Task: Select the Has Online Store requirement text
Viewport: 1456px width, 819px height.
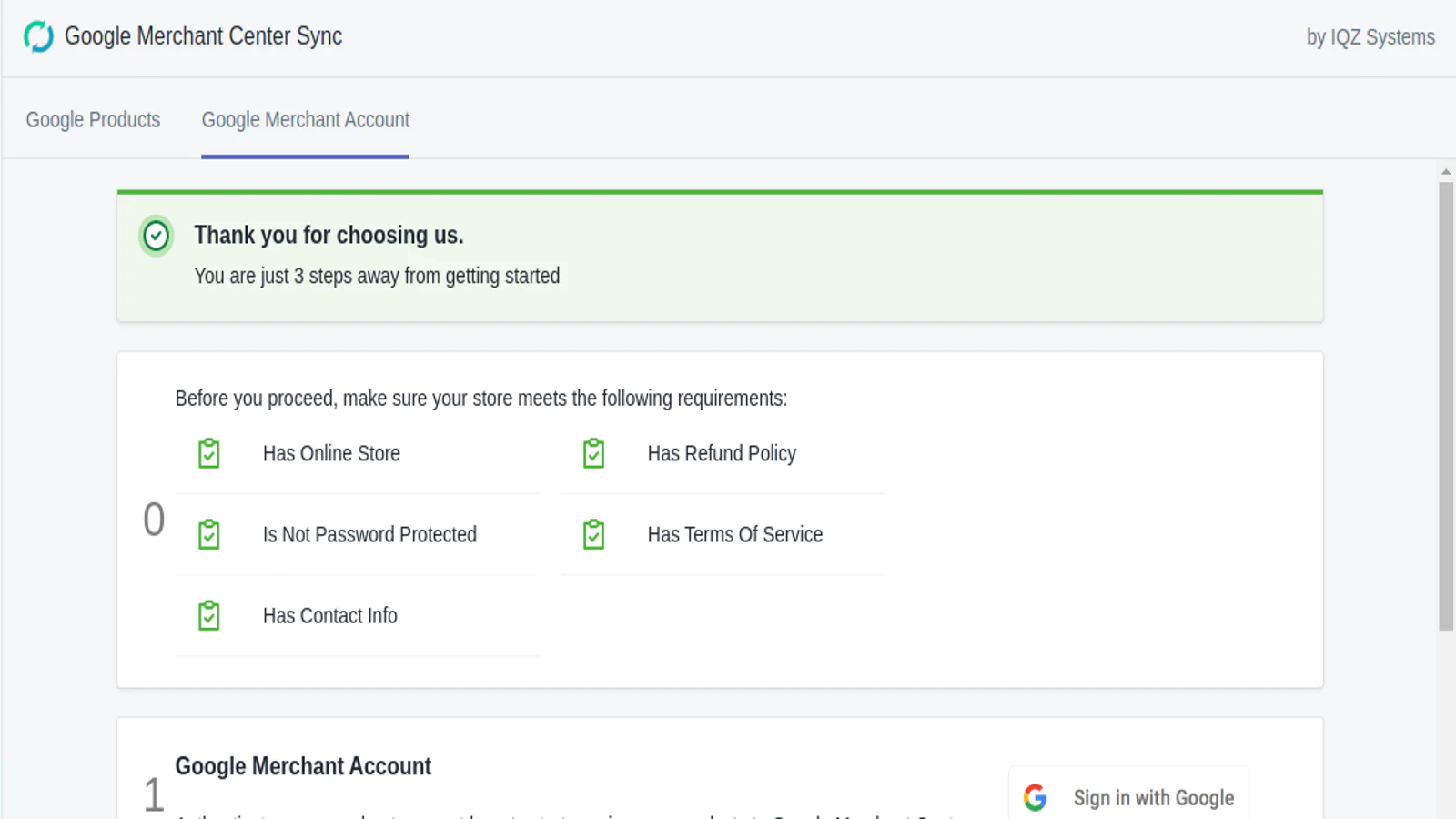Action: [331, 453]
